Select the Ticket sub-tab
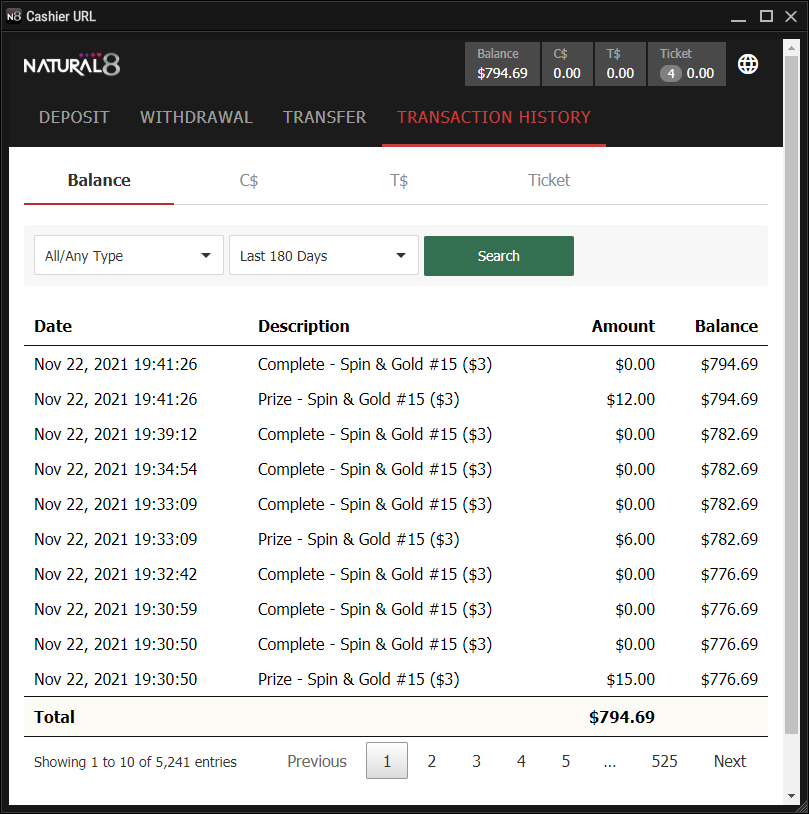 pyautogui.click(x=549, y=180)
